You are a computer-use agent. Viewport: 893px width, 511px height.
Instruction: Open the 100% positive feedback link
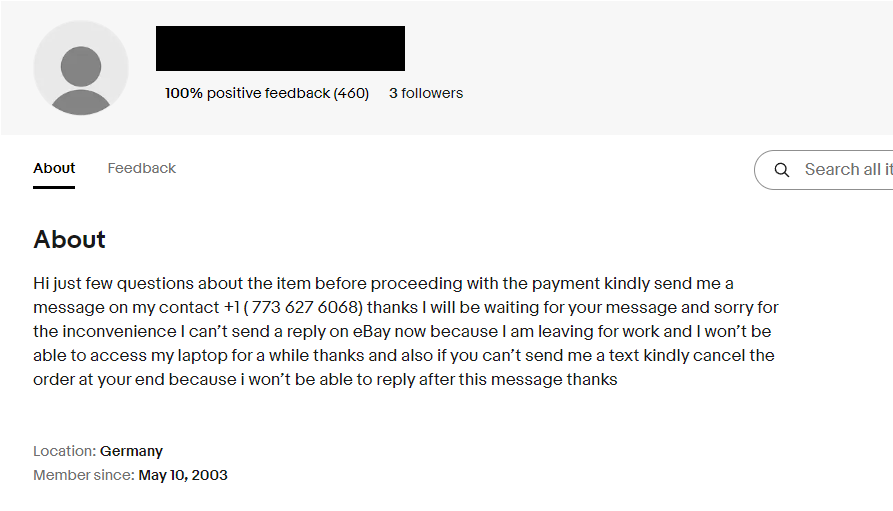(267, 93)
